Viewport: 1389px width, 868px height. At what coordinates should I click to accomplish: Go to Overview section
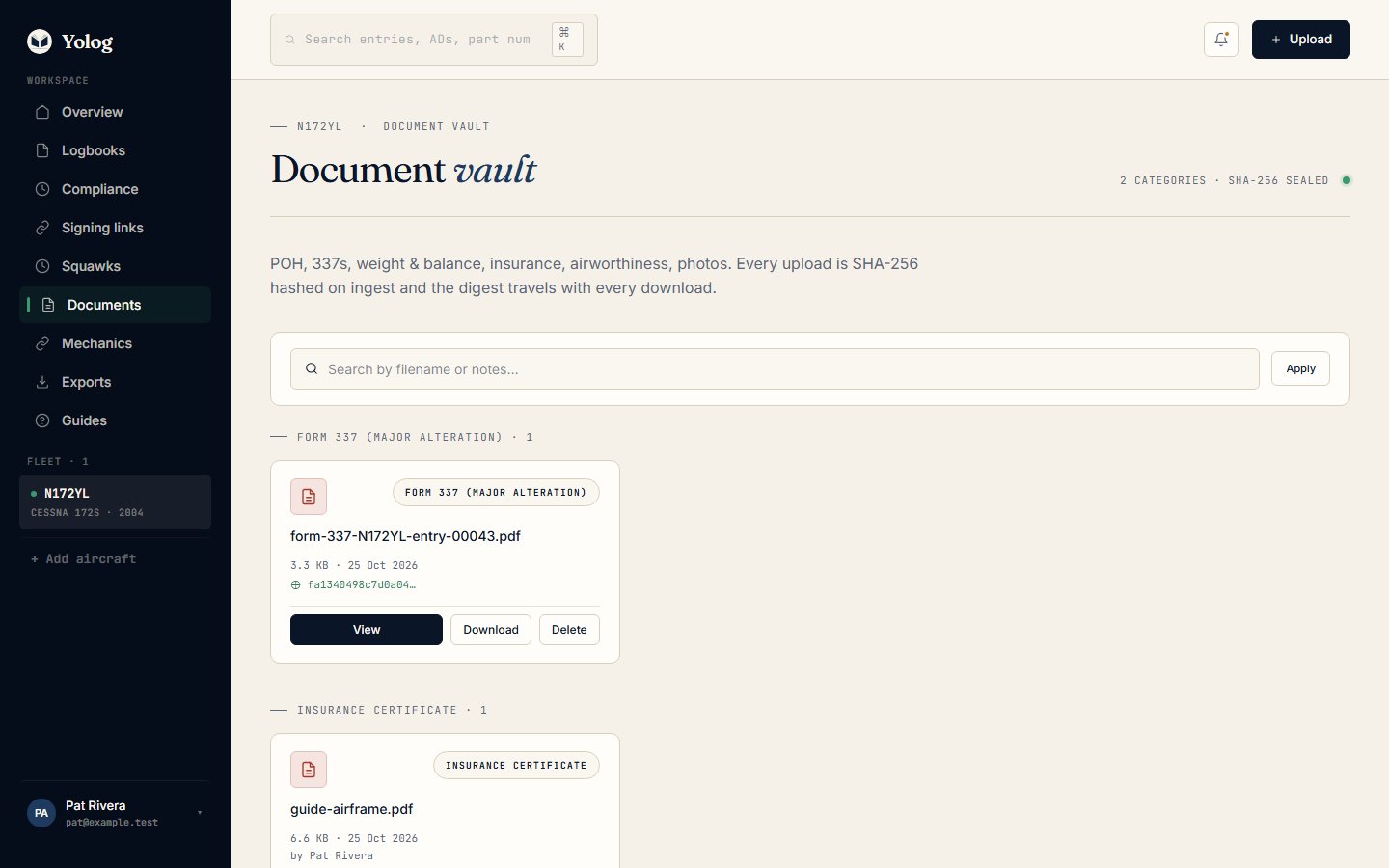(x=115, y=112)
